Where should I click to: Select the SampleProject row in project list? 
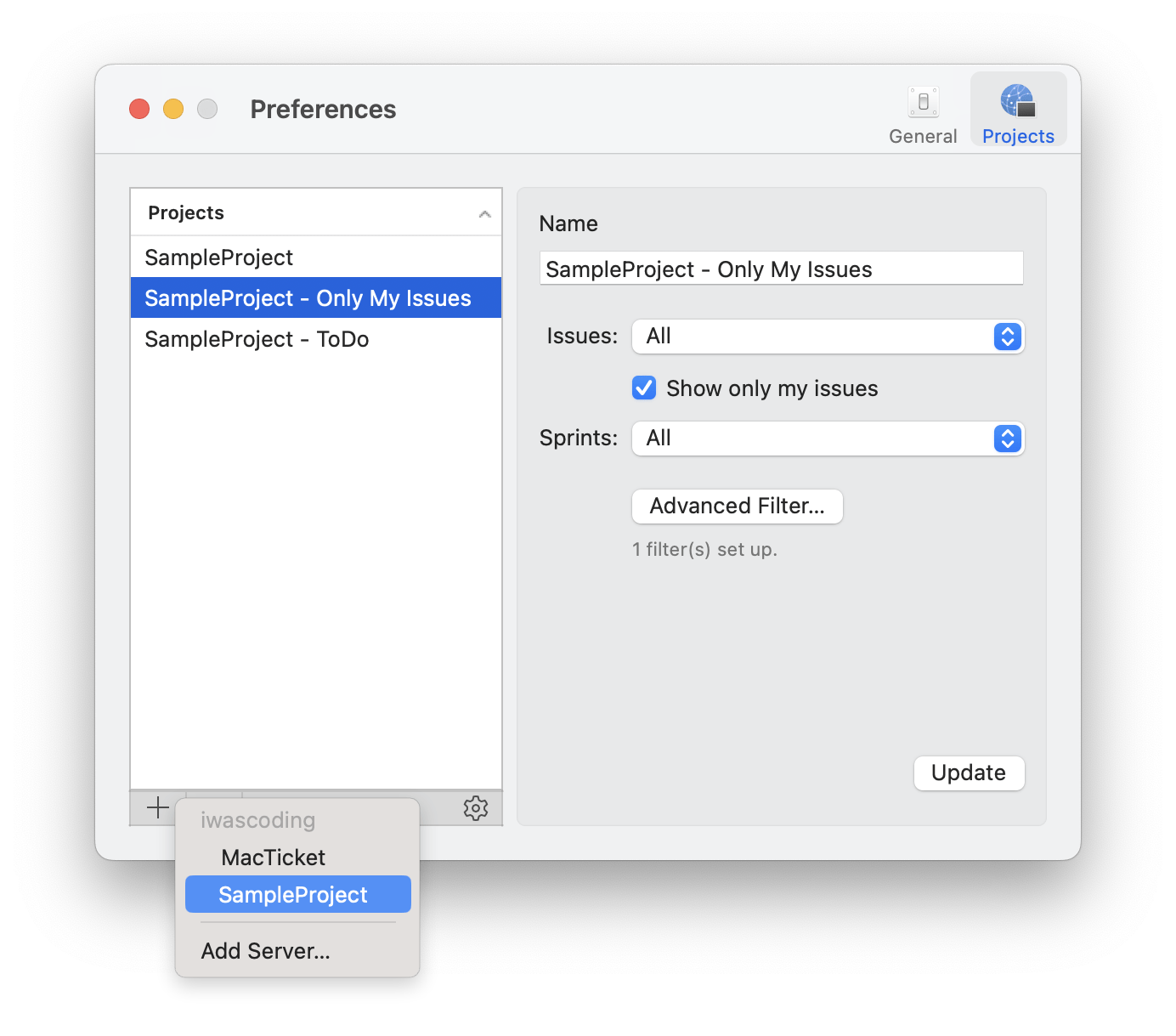pyautogui.click(x=316, y=258)
